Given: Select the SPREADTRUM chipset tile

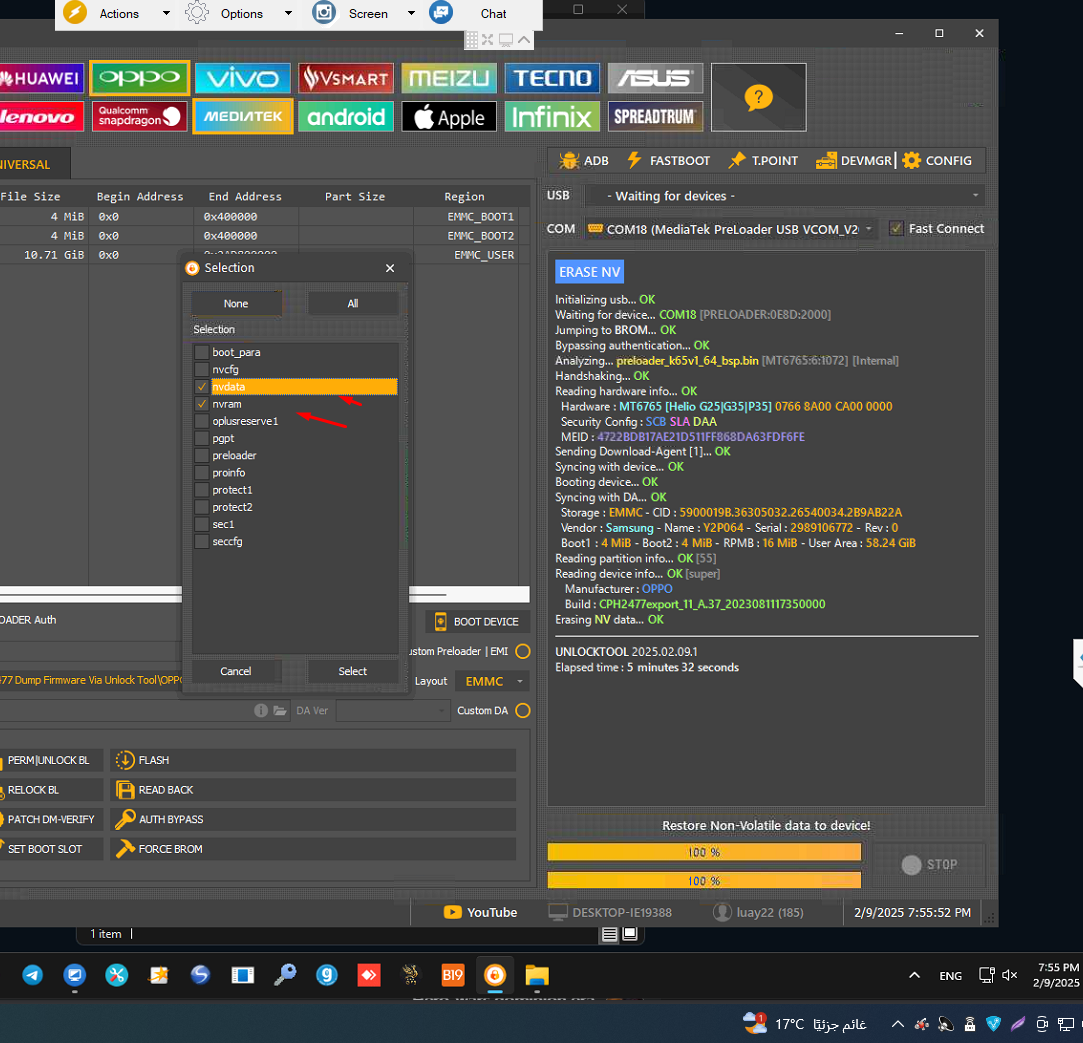Looking at the screenshot, I should (655, 117).
